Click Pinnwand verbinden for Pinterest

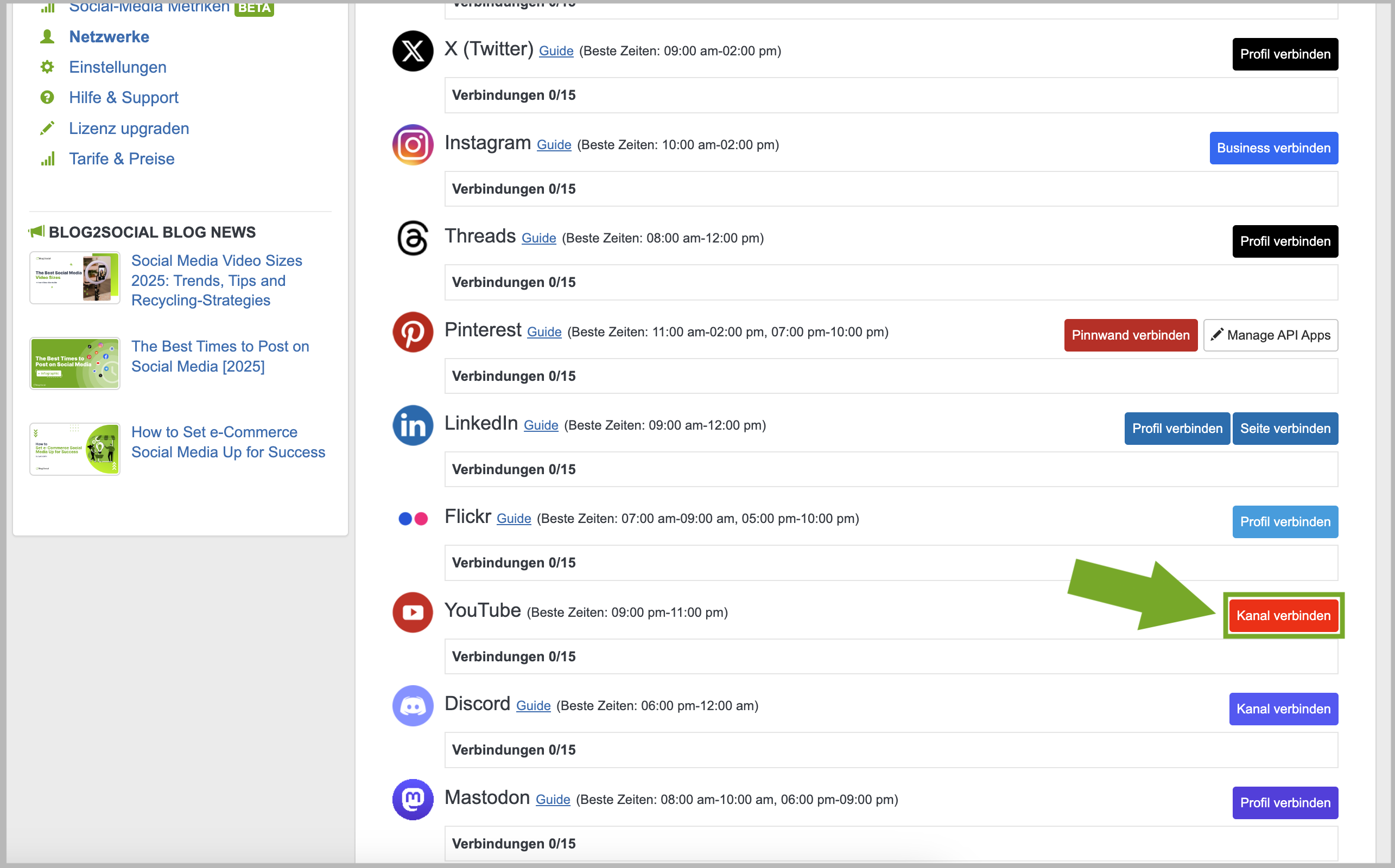pyautogui.click(x=1130, y=335)
